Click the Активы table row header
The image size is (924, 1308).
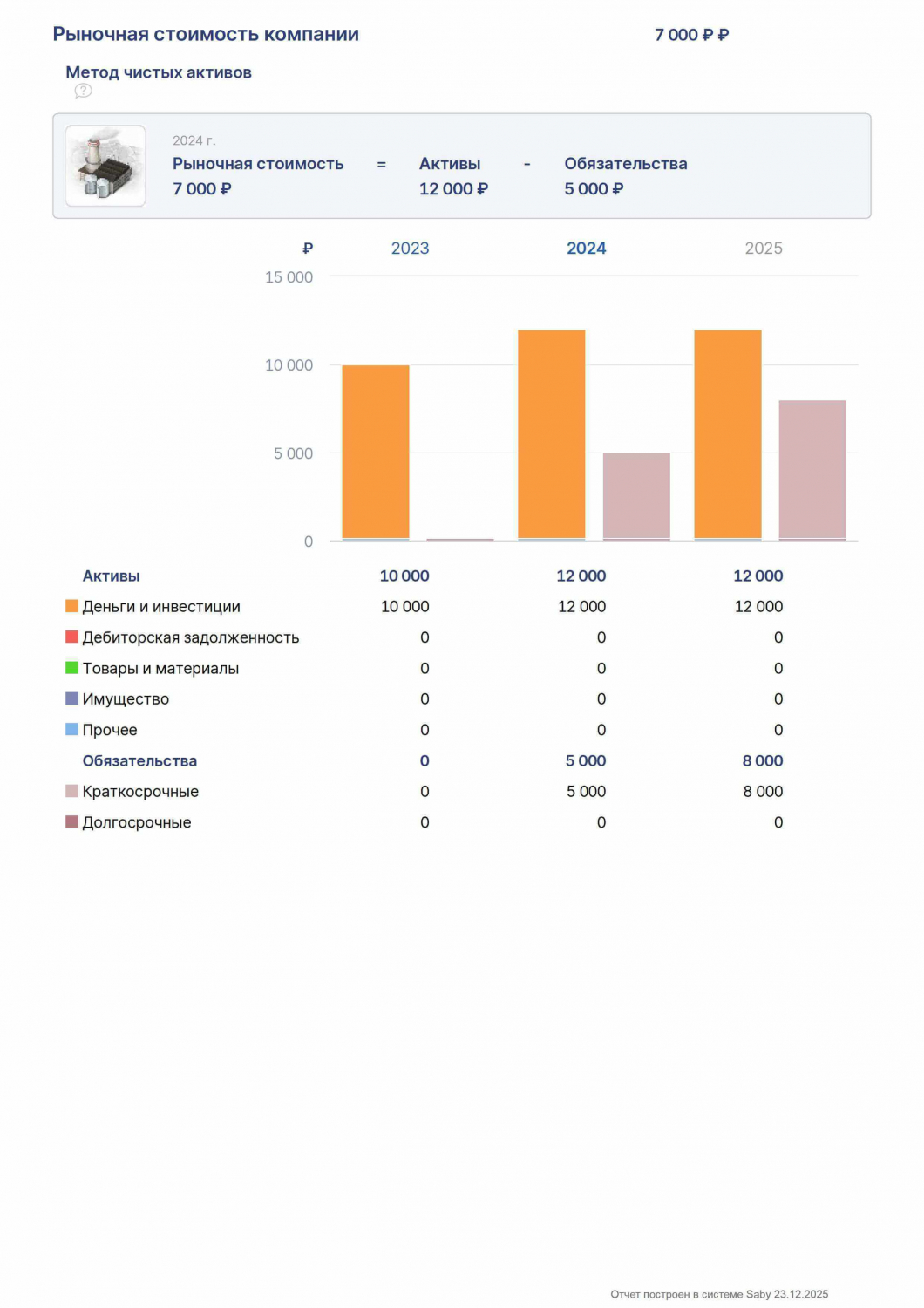pos(111,576)
